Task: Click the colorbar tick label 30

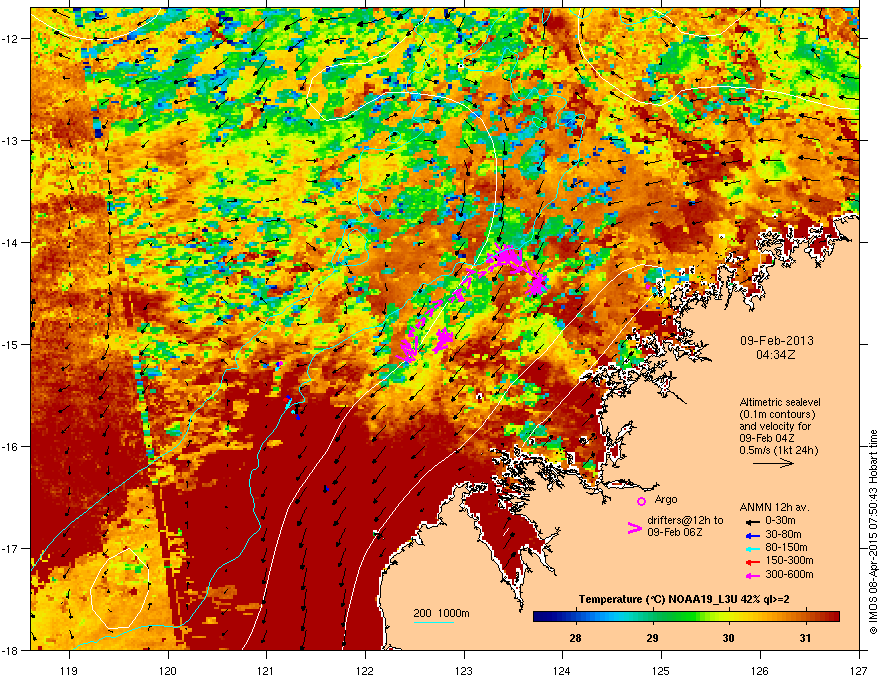Action: click(728, 638)
